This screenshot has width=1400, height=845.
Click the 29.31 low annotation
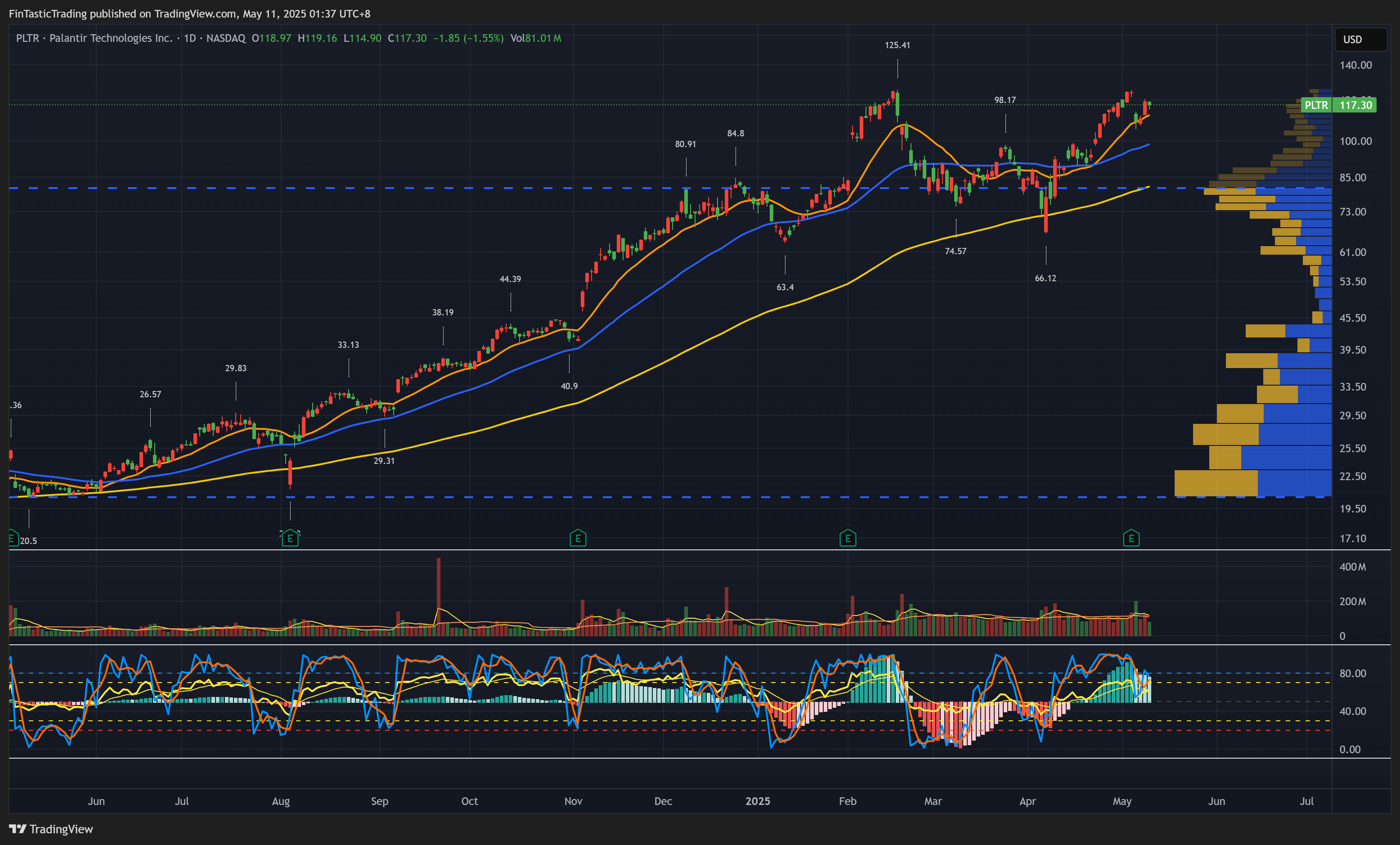pyautogui.click(x=384, y=460)
